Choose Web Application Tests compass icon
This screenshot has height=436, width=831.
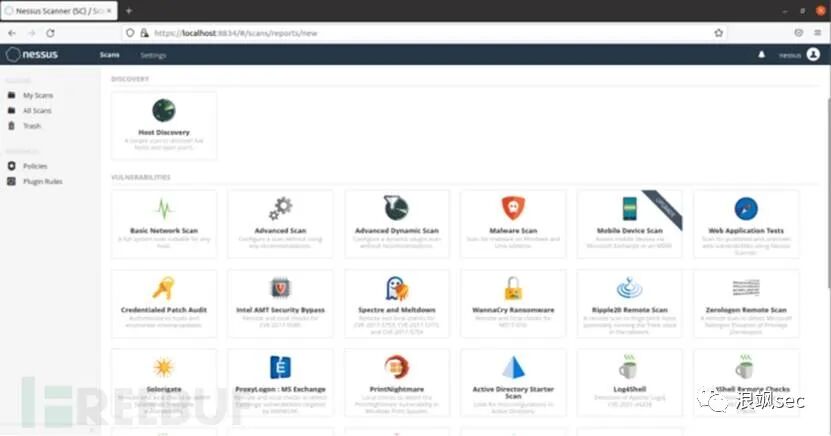point(746,208)
